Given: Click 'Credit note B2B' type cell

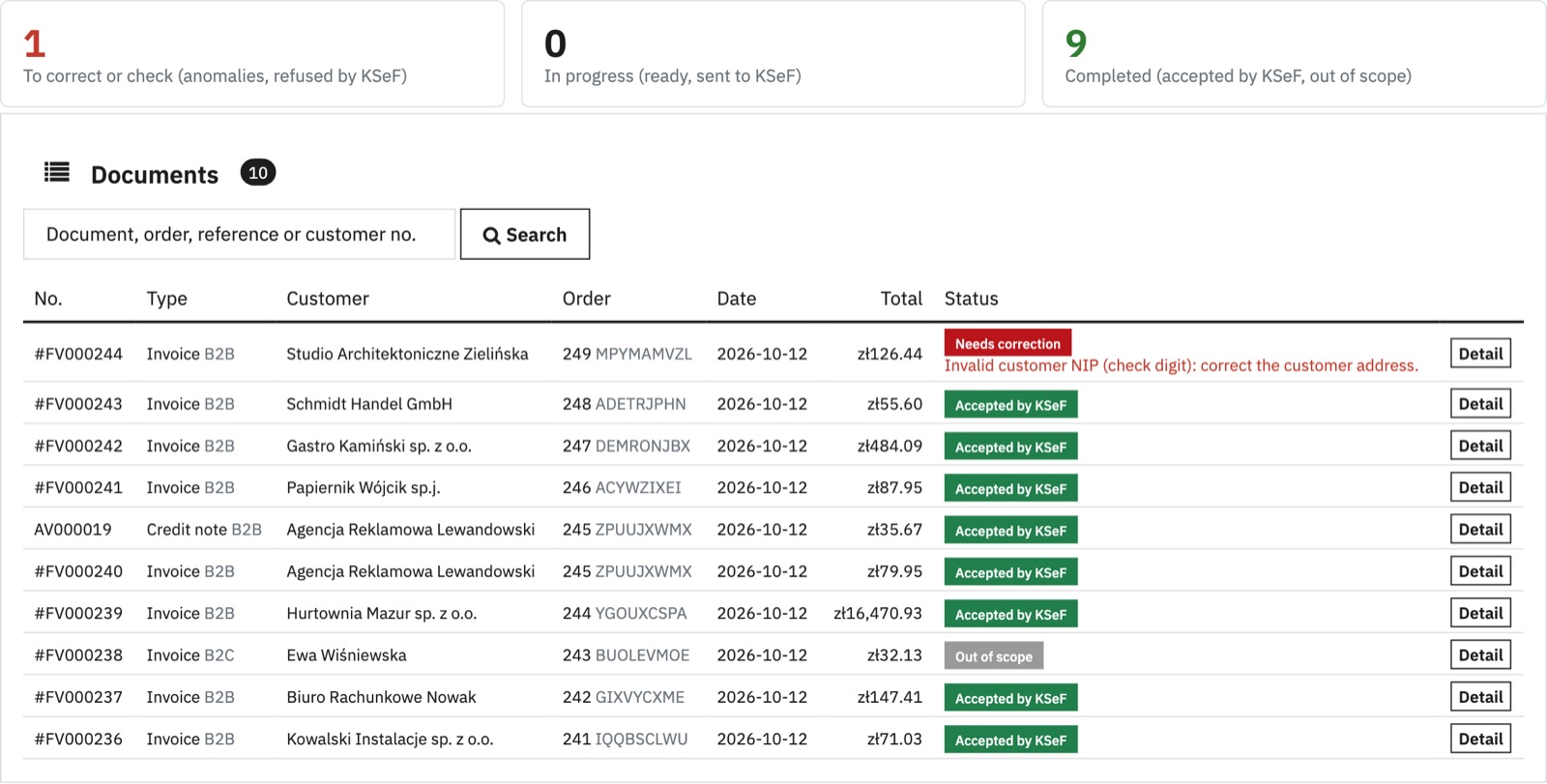Looking at the screenshot, I should coord(204,530).
